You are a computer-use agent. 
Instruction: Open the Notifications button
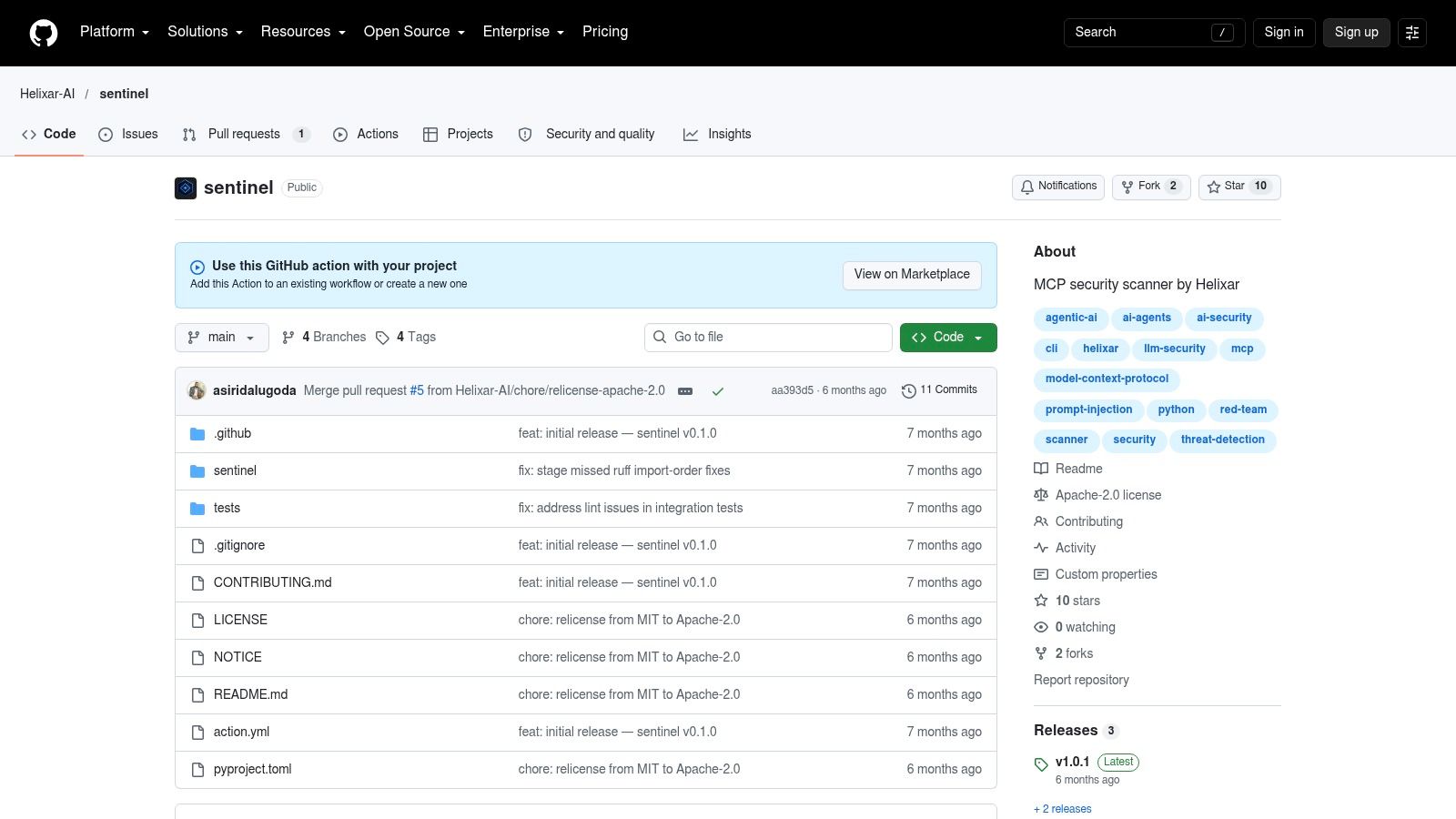coord(1058,187)
